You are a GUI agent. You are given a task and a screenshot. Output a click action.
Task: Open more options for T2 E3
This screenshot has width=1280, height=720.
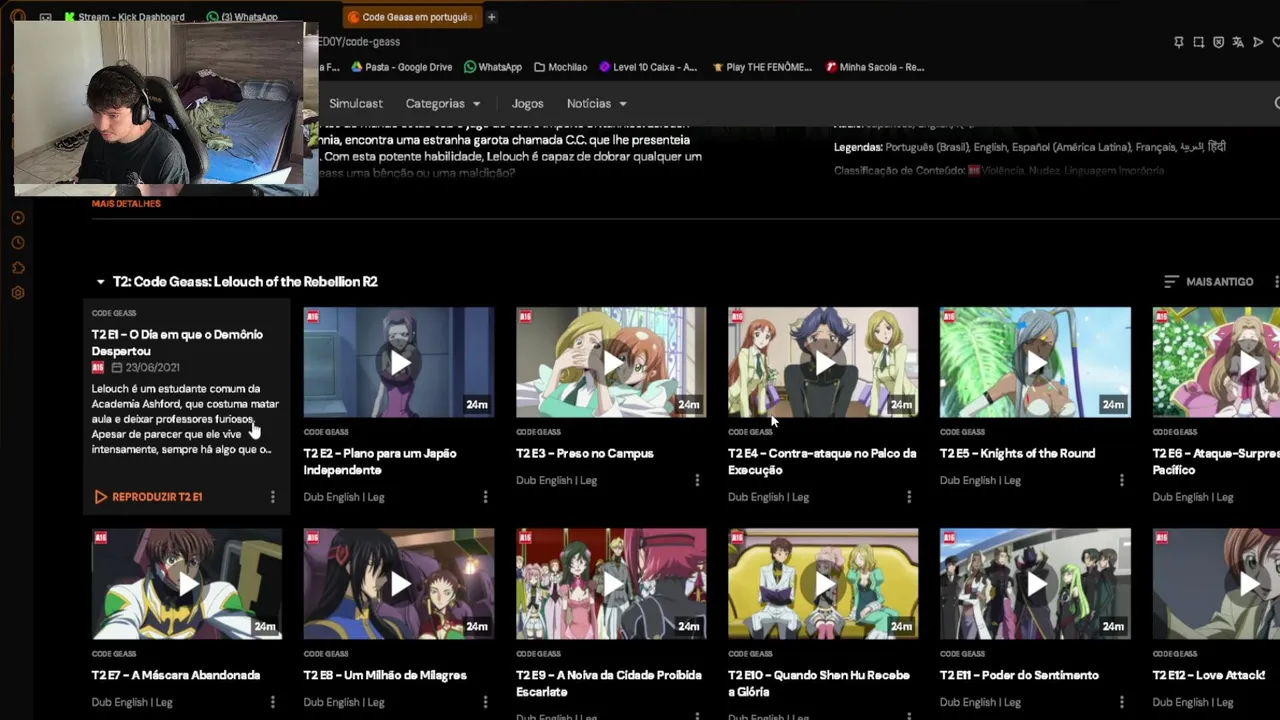pyautogui.click(x=697, y=481)
